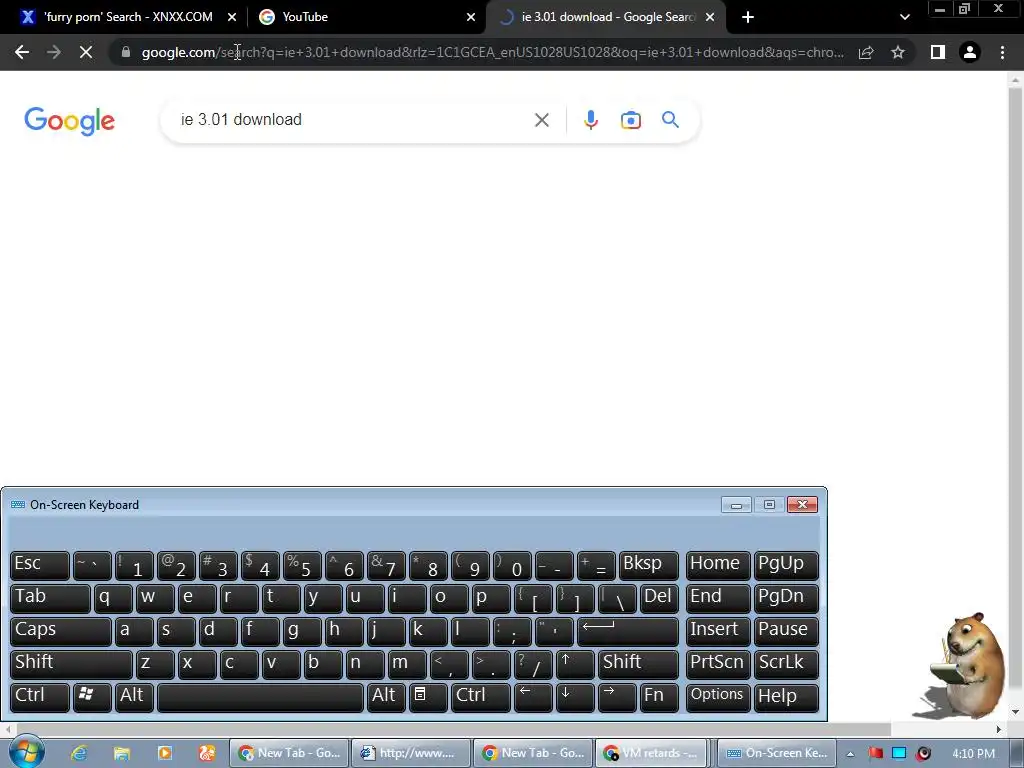Open On-Screen Keyboard Help
This screenshot has height=768, width=1024.
tap(786, 697)
